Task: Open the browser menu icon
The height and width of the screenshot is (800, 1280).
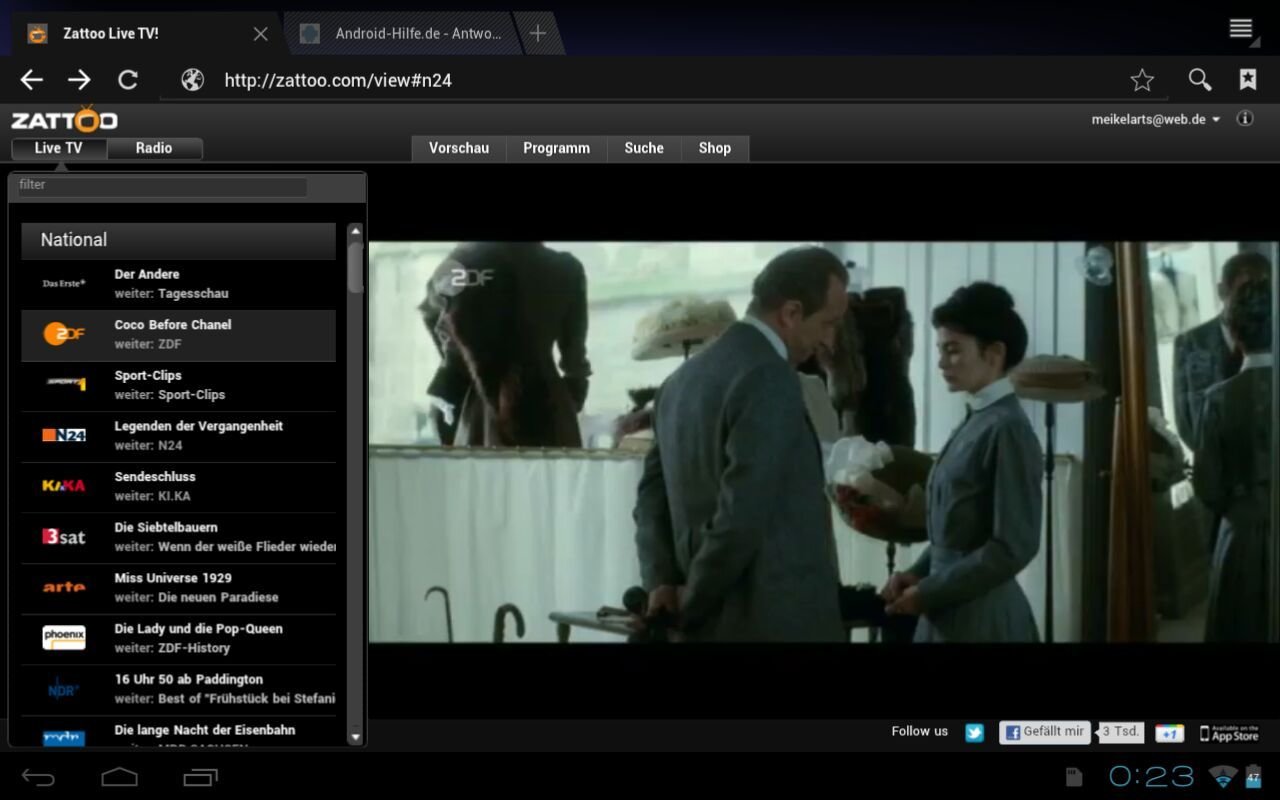Action: (x=1241, y=28)
